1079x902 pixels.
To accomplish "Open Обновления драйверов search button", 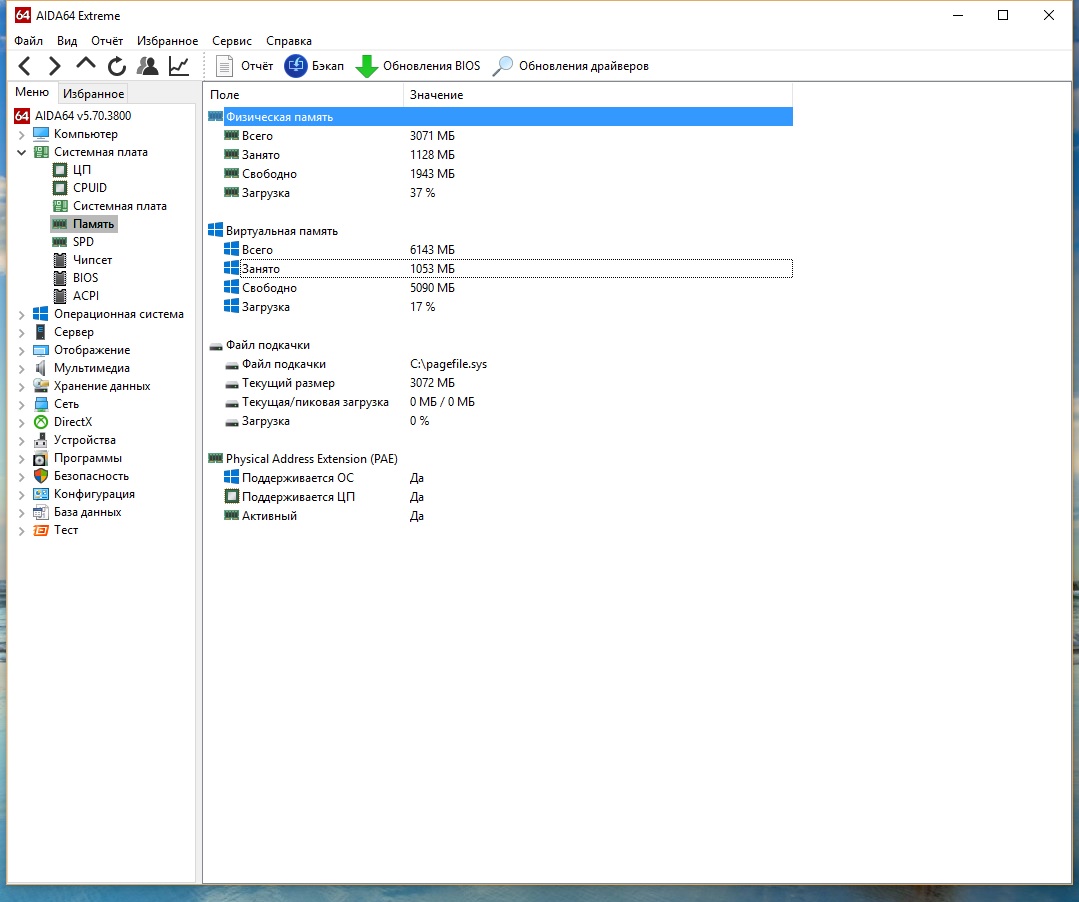I will [x=571, y=66].
